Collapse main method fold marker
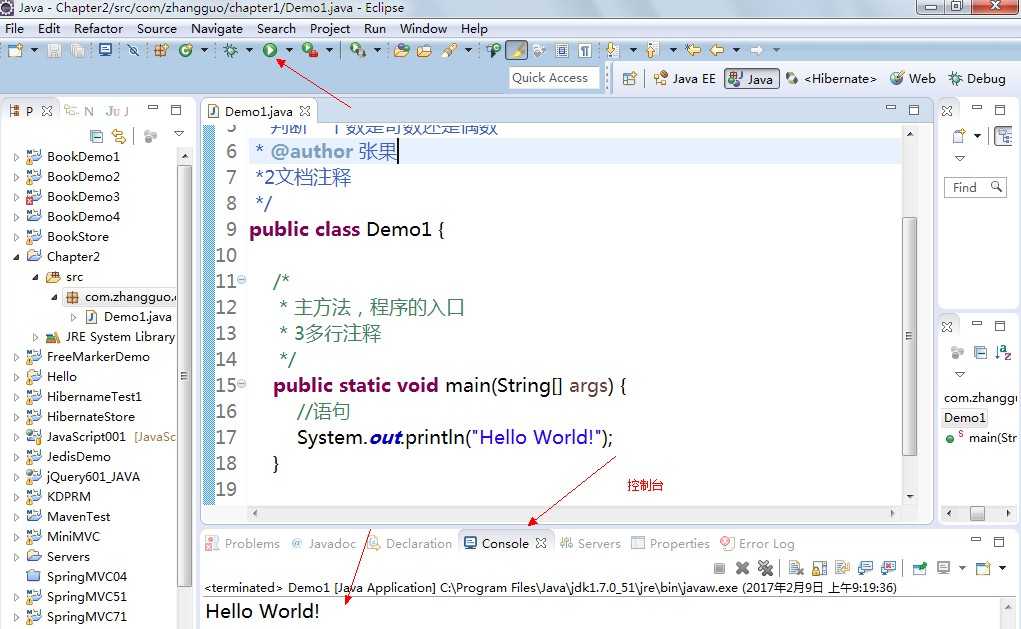The height and width of the screenshot is (629, 1021). (242, 384)
